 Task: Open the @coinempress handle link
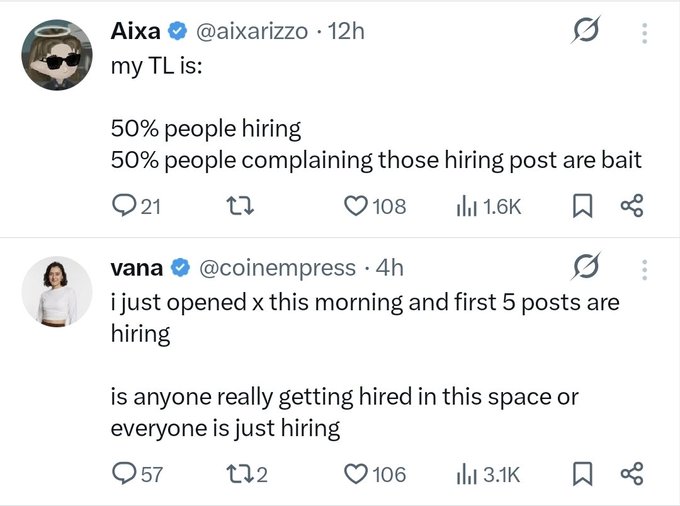[x=278, y=268]
